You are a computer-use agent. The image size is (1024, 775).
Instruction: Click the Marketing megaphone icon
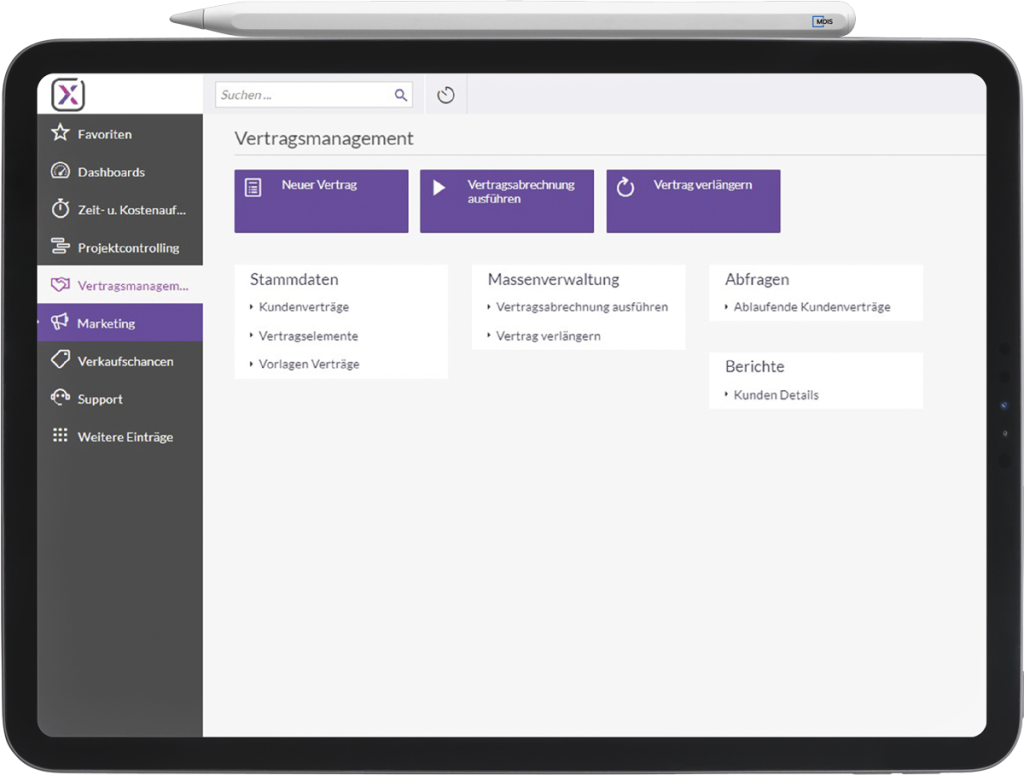[60, 323]
